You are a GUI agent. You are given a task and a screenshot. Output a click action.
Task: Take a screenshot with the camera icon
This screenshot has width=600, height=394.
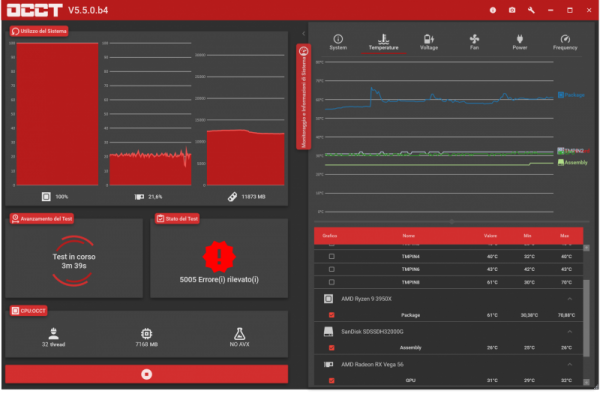(512, 10)
